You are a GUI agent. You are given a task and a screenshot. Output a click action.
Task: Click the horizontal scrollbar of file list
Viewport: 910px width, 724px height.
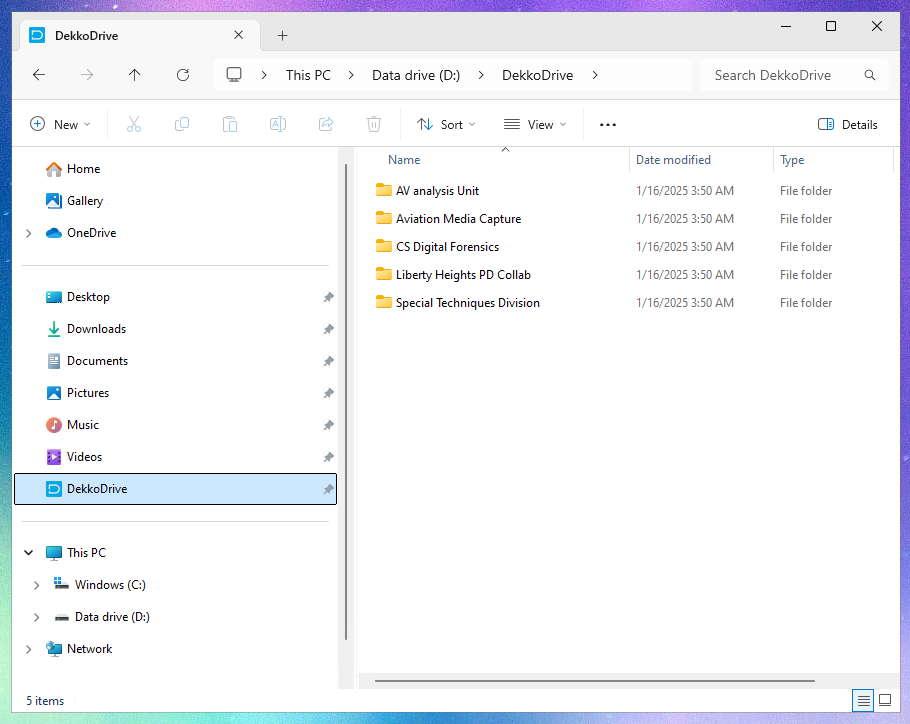[595, 680]
